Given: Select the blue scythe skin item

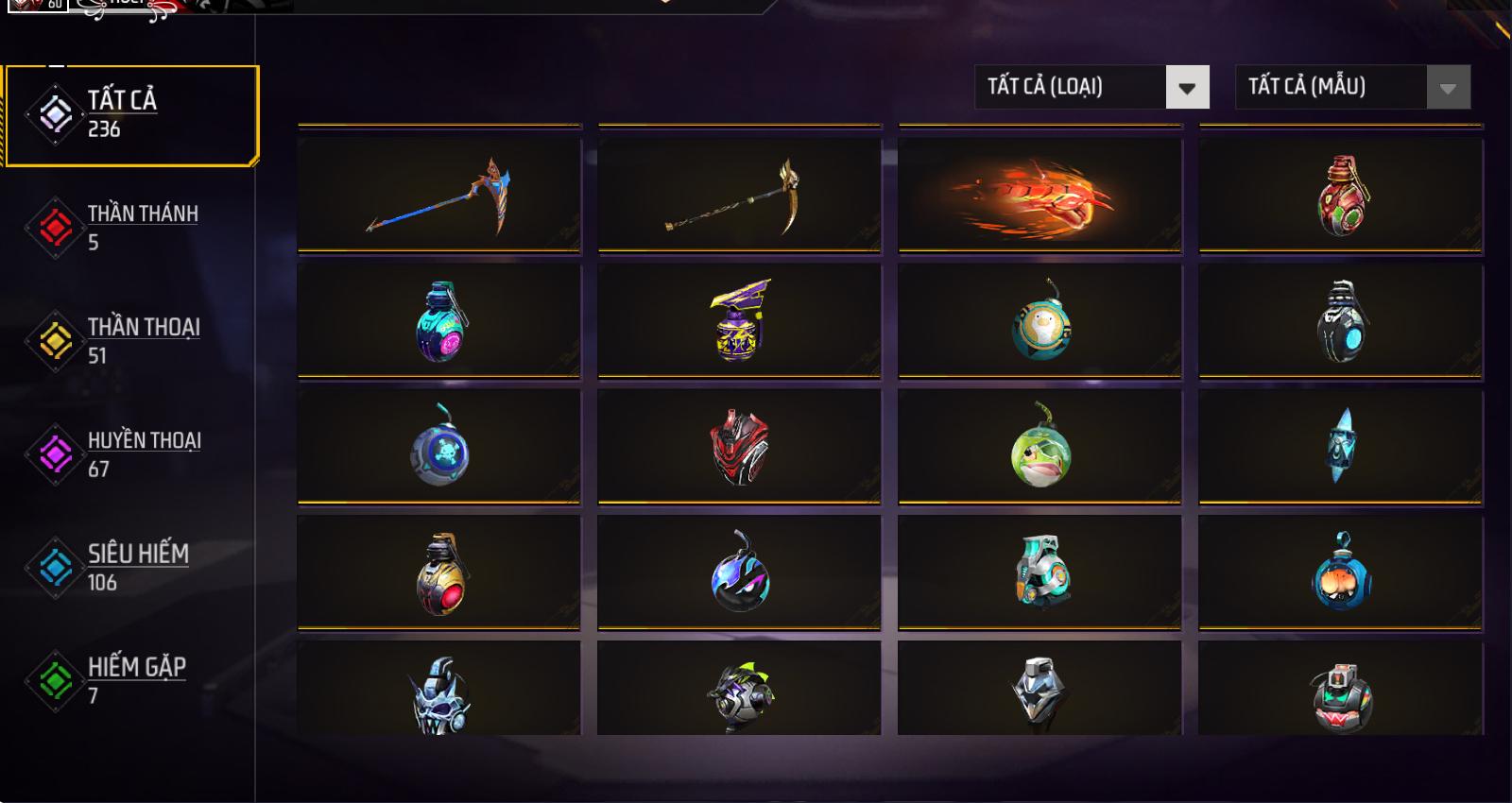Looking at the screenshot, I should (x=439, y=196).
